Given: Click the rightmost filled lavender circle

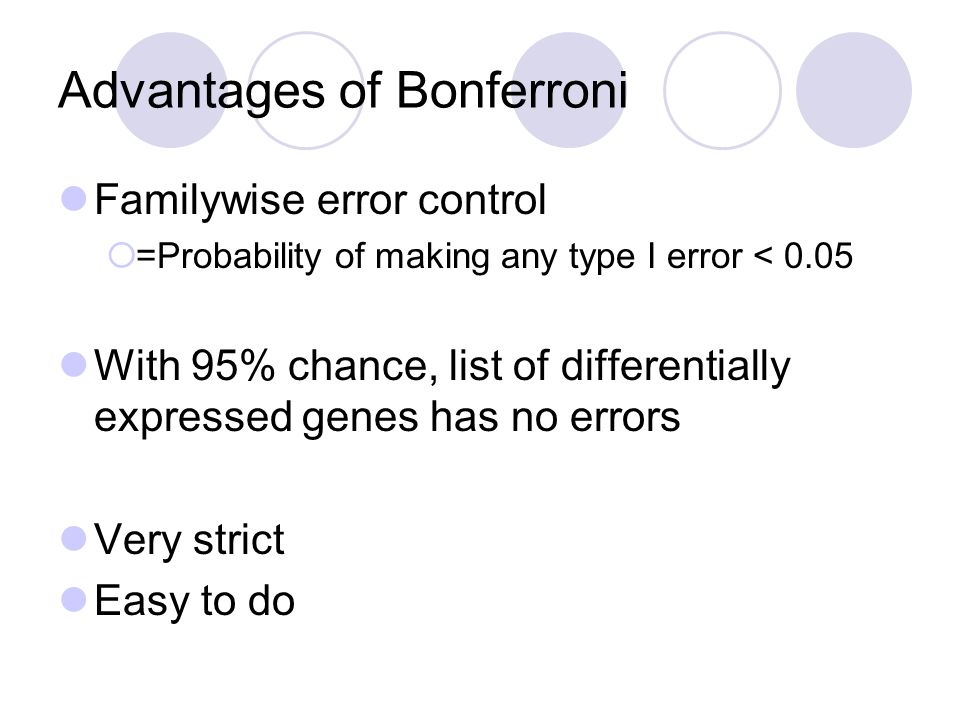Looking at the screenshot, I should pos(853,90).
